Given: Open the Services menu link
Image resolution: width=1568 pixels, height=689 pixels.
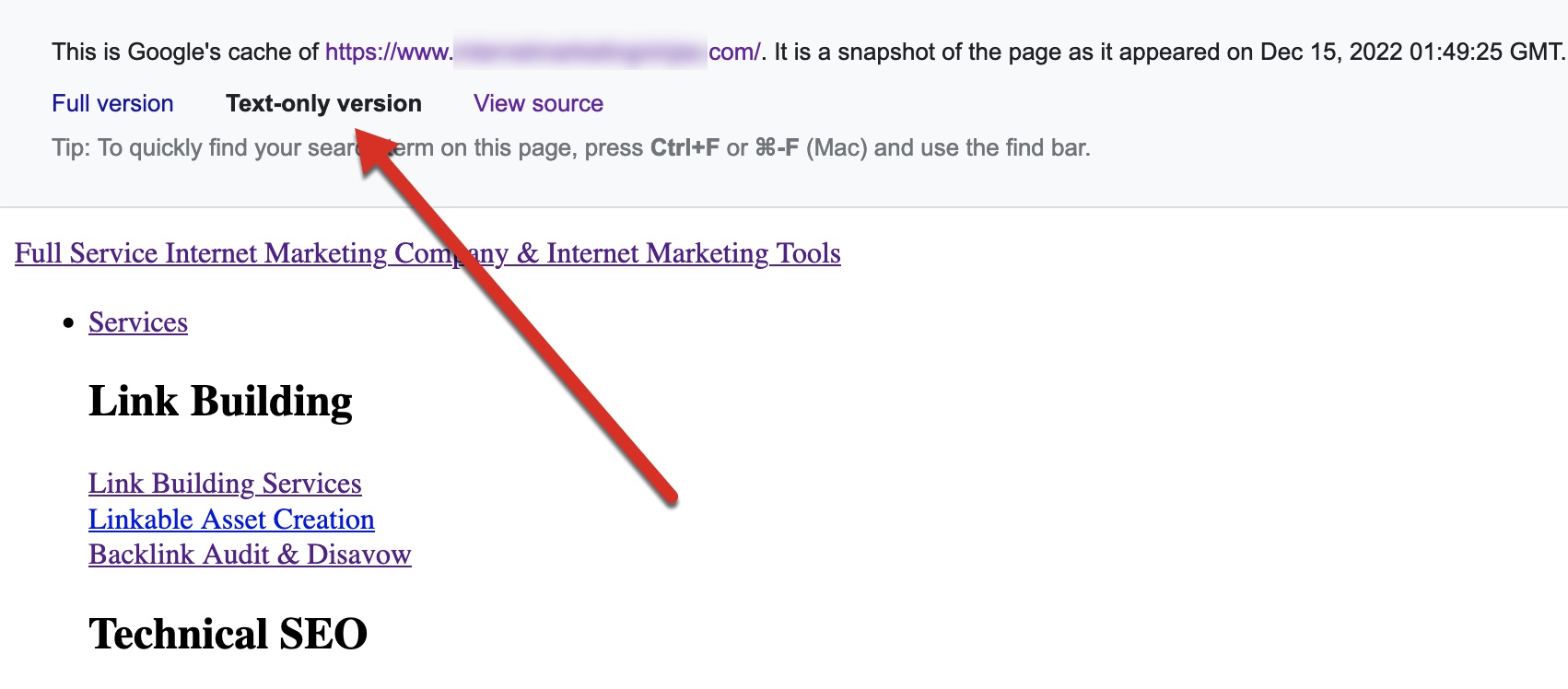Looking at the screenshot, I should click(x=138, y=322).
